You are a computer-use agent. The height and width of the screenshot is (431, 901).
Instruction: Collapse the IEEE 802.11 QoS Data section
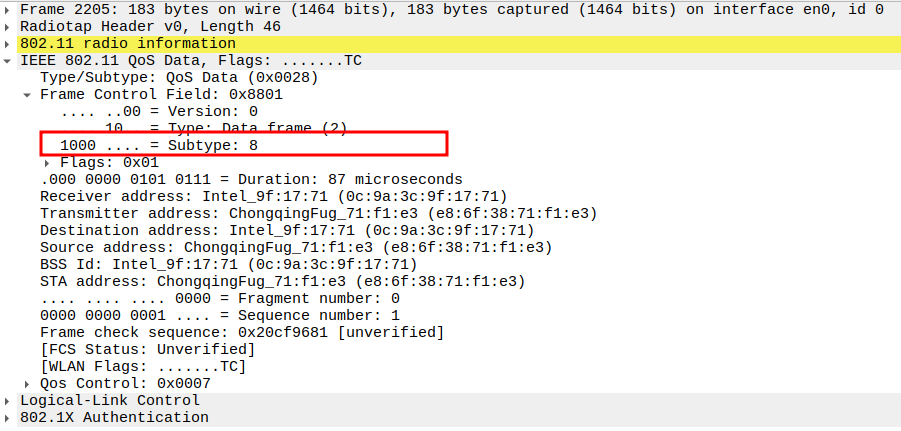[x=9, y=61]
